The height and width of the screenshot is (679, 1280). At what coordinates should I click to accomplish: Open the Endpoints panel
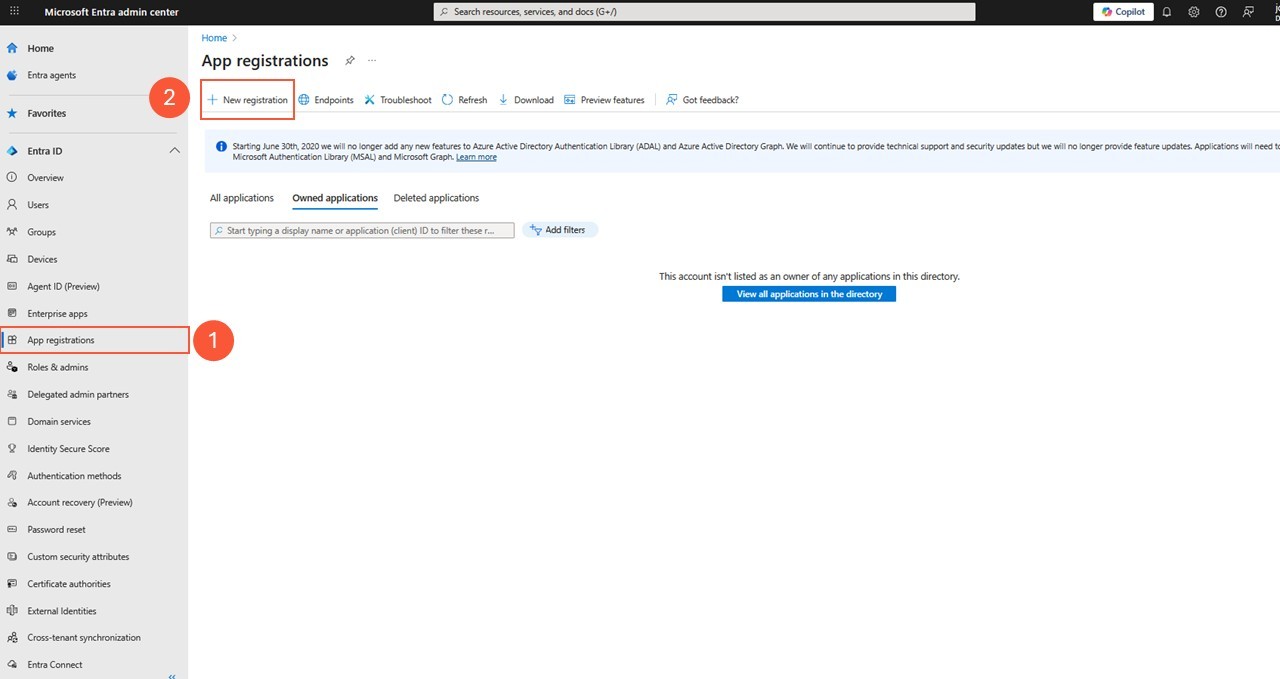pyautogui.click(x=325, y=99)
